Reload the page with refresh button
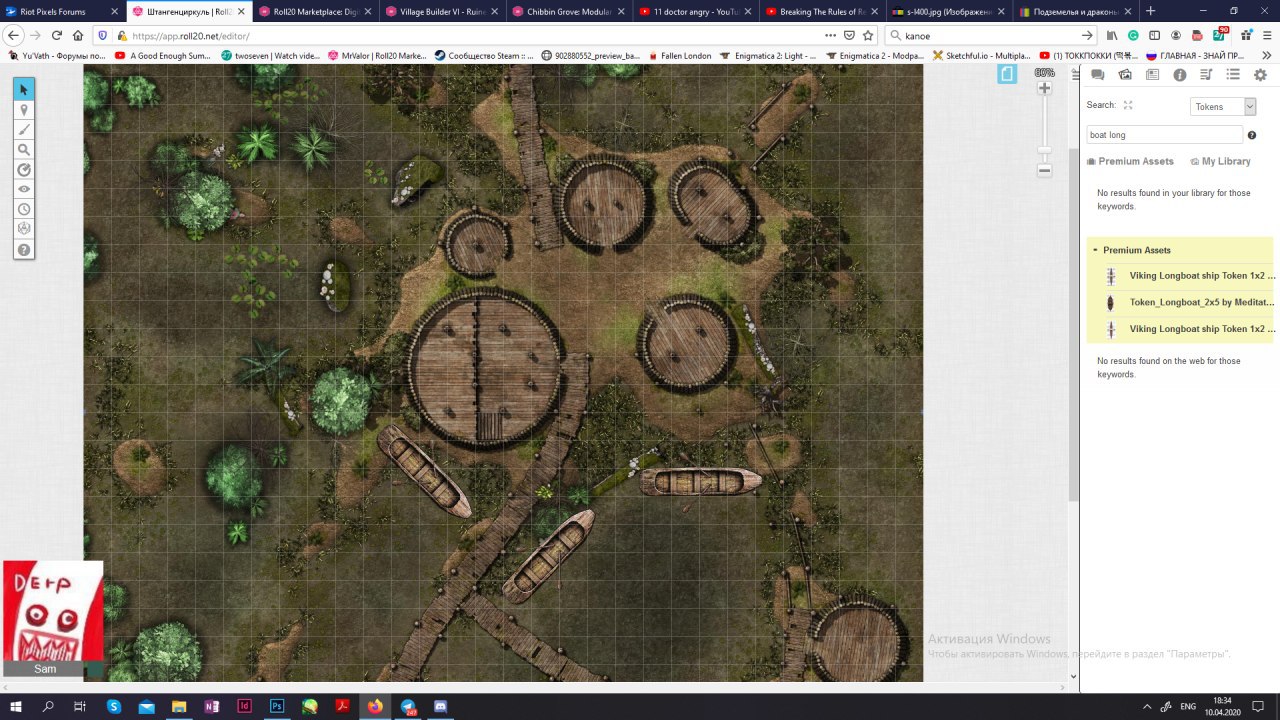Viewport: 1280px width, 720px height. coord(57,35)
